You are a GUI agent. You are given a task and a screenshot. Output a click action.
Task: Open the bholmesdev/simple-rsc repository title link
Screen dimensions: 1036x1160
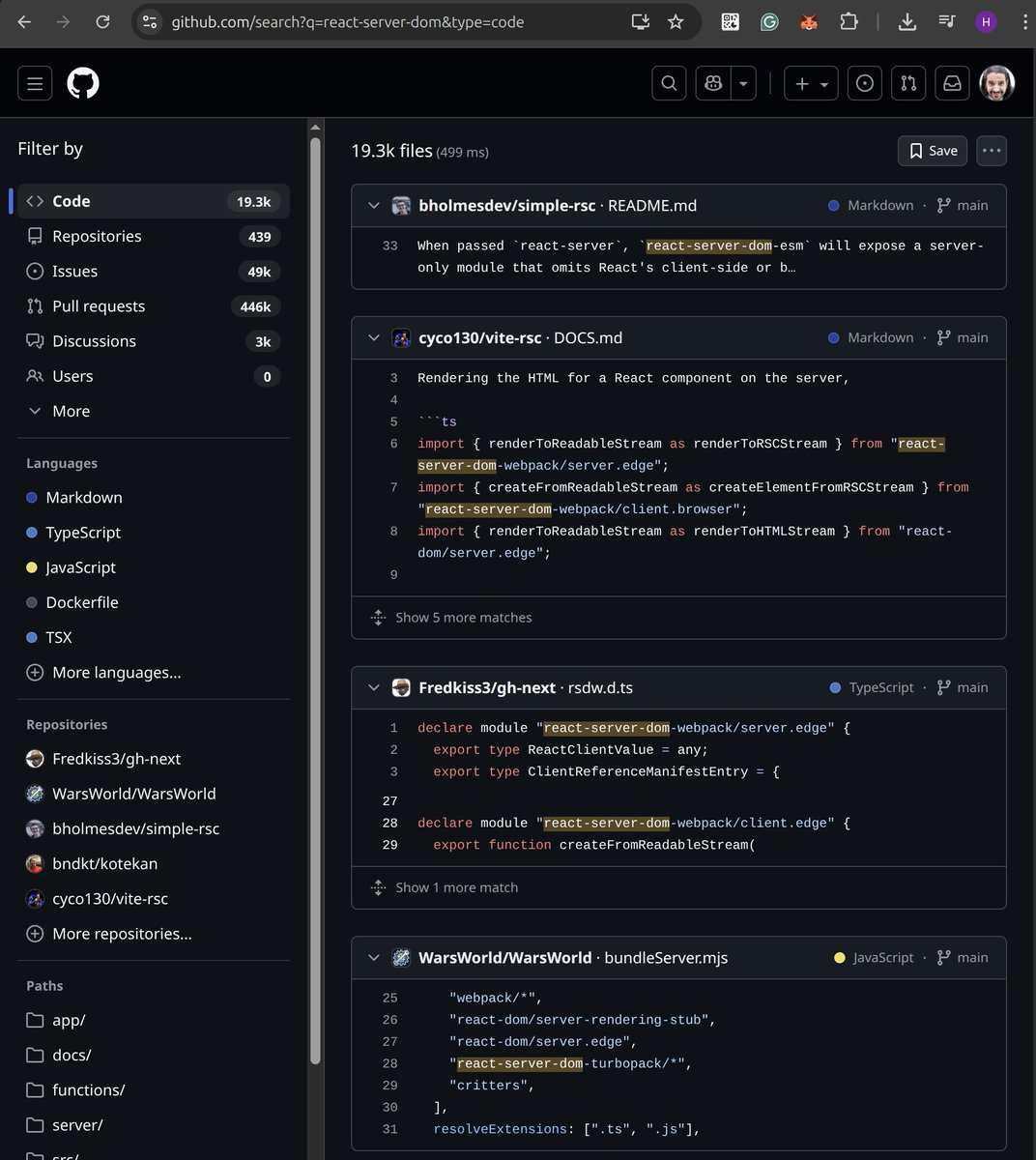[507, 205]
